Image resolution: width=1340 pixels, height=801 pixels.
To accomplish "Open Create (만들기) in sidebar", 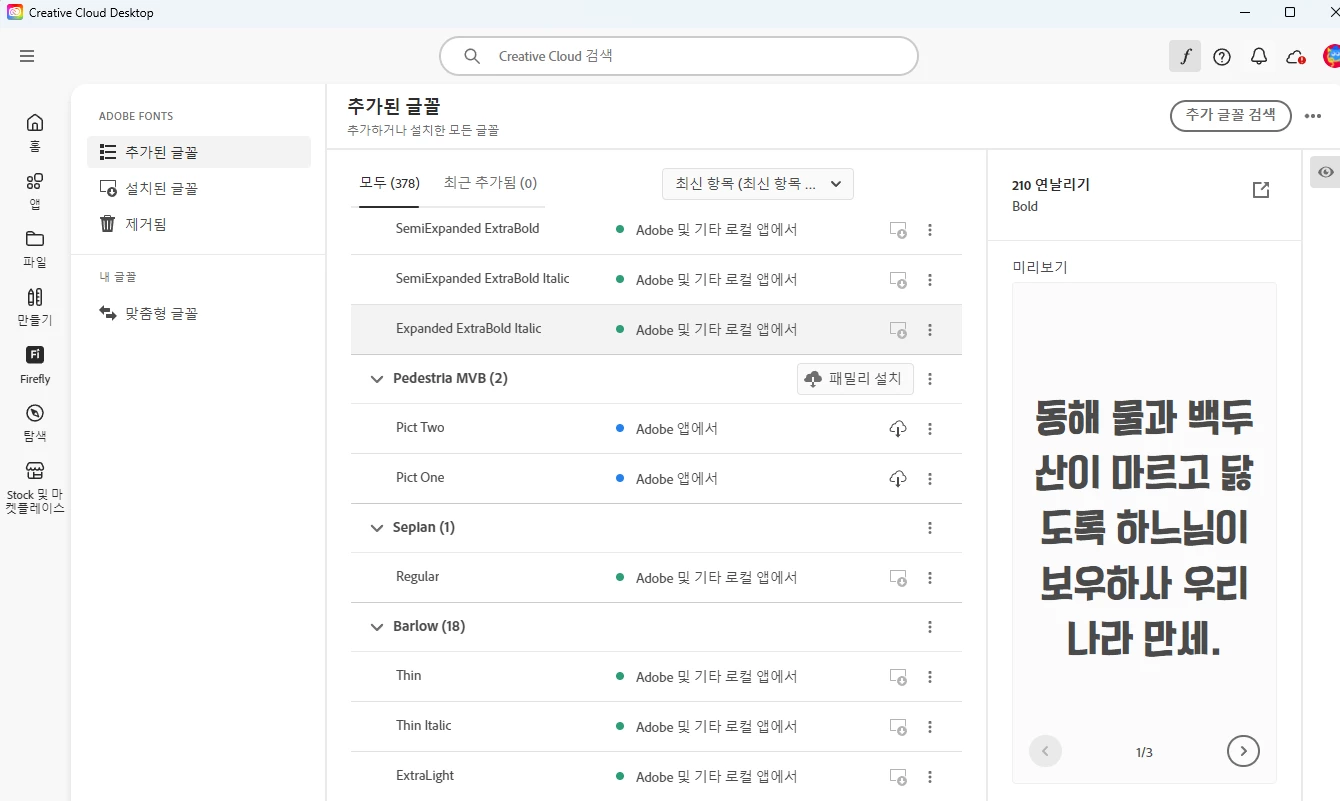I will tap(35, 307).
